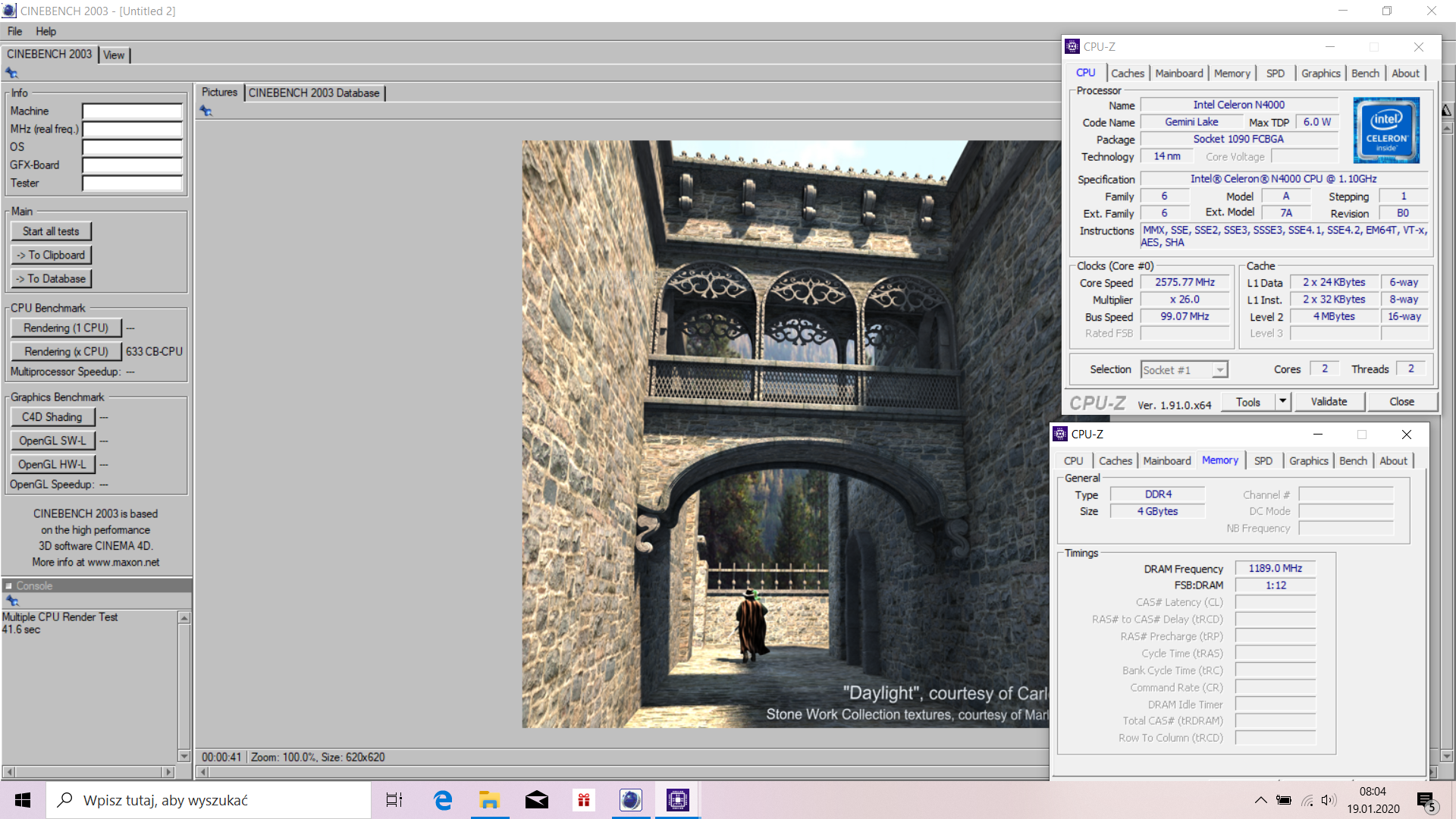Viewport: 1456px width, 819px height.
Task: Click the pin icon in Console panel
Action: 11,601
